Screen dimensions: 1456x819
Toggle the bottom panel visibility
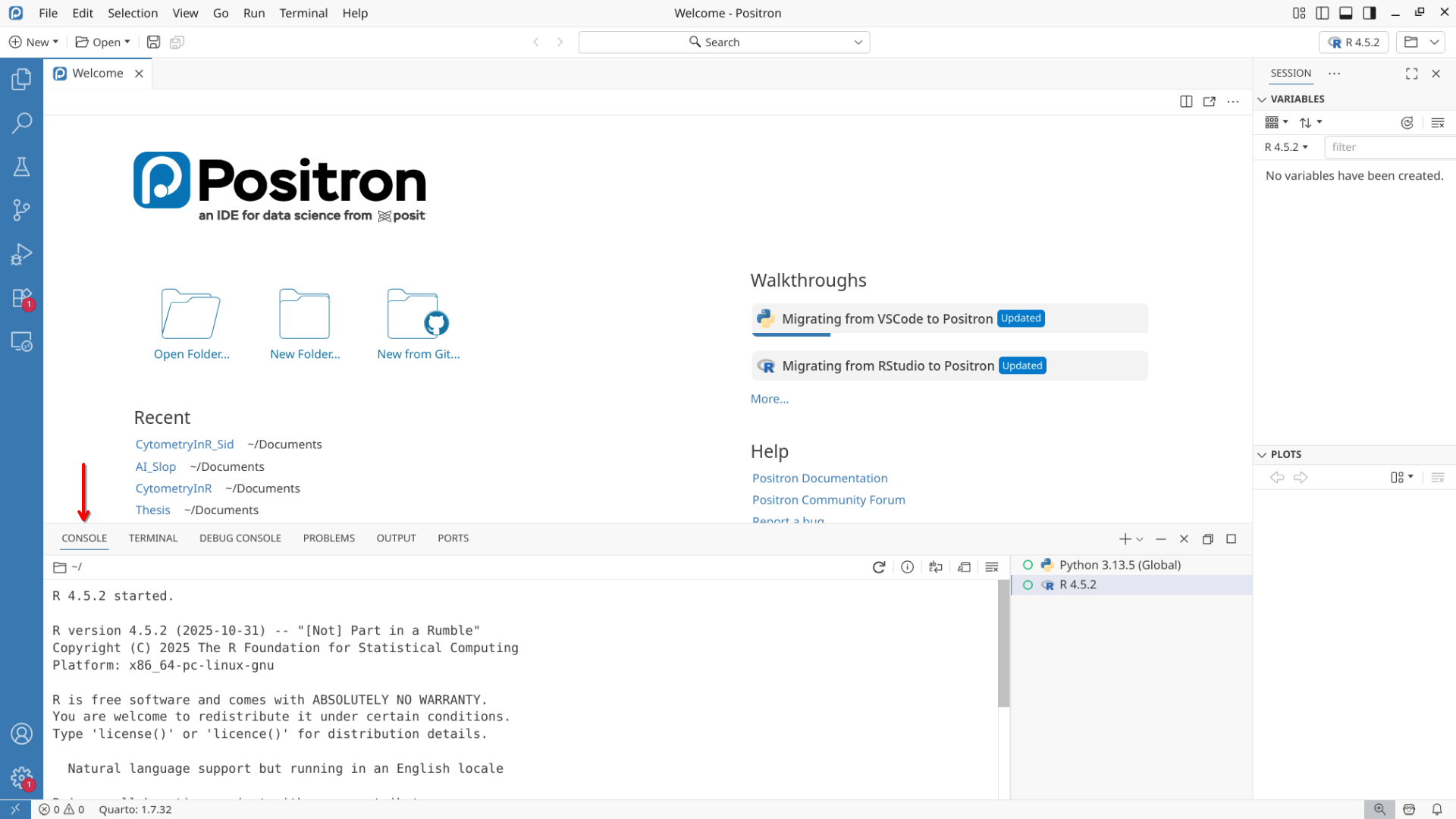pos(1346,13)
